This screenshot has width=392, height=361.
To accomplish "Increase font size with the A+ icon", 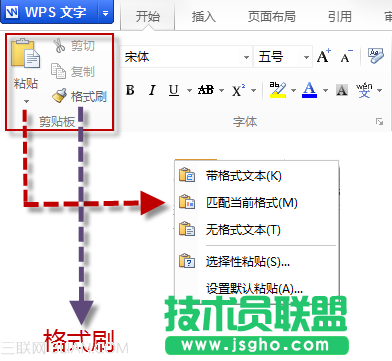I will [323, 56].
